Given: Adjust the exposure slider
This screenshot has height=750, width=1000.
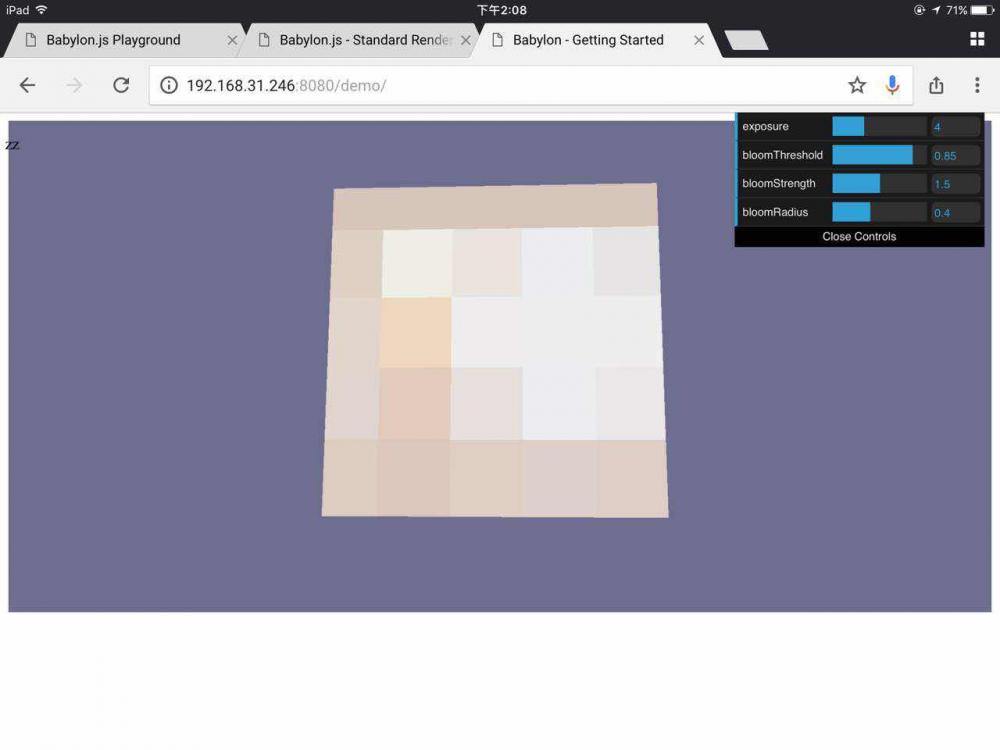Looking at the screenshot, I should [x=879, y=126].
